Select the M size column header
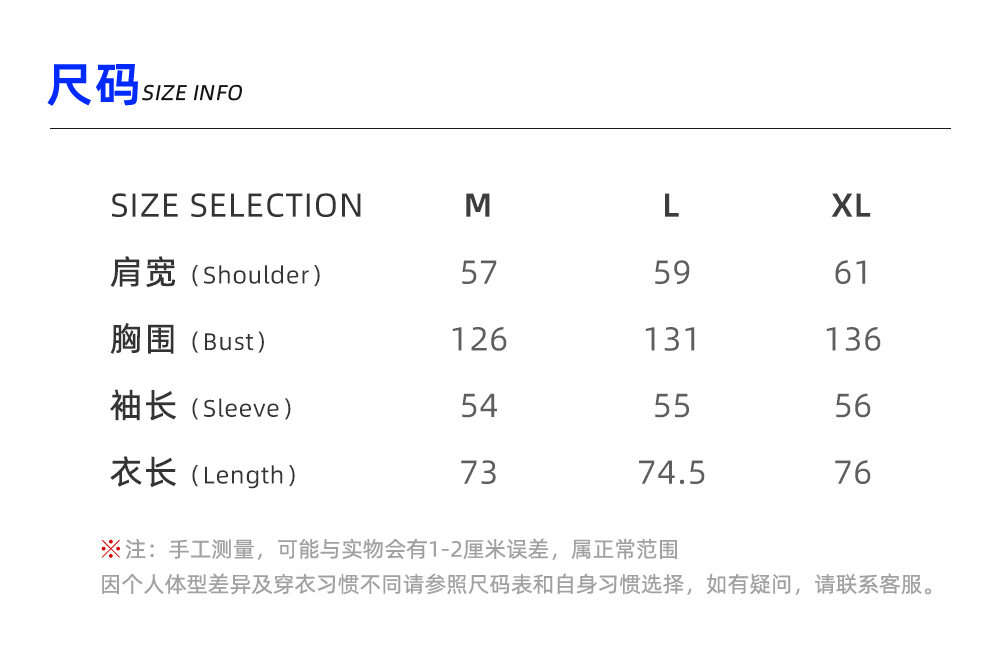Image resolution: width=1000 pixels, height=658 pixels. [x=478, y=206]
